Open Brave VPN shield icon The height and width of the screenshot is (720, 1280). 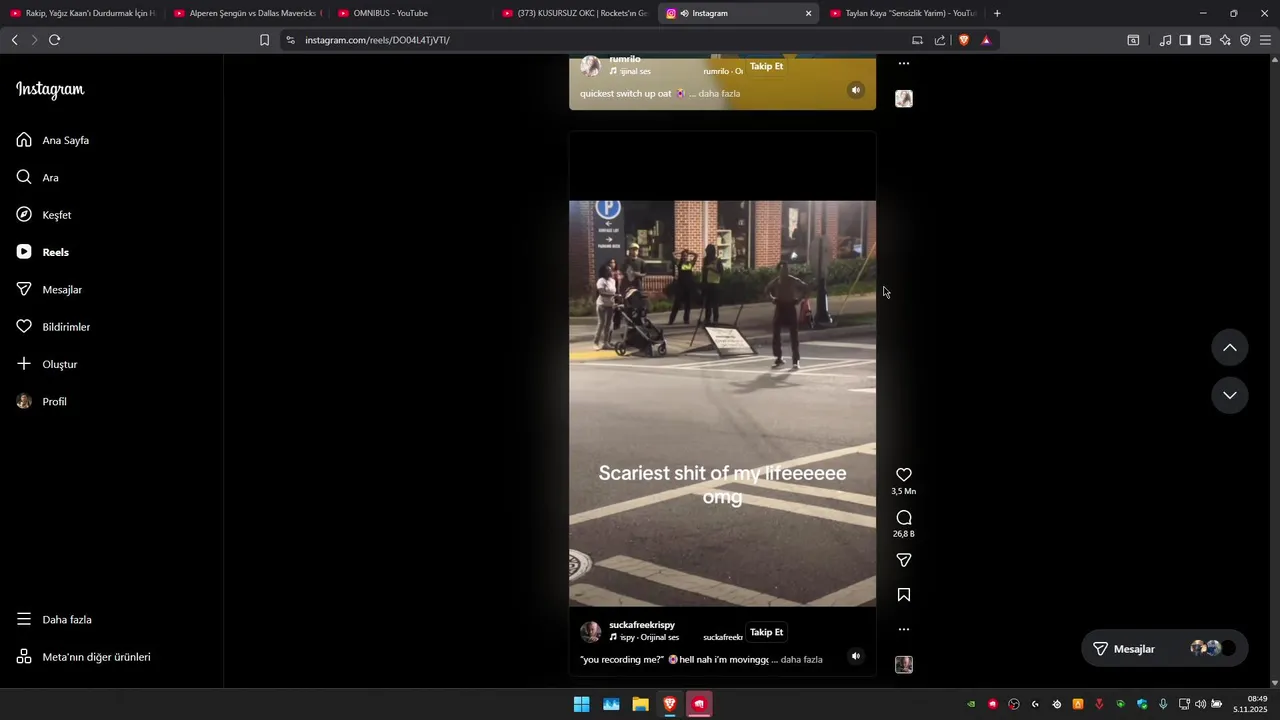click(1245, 40)
